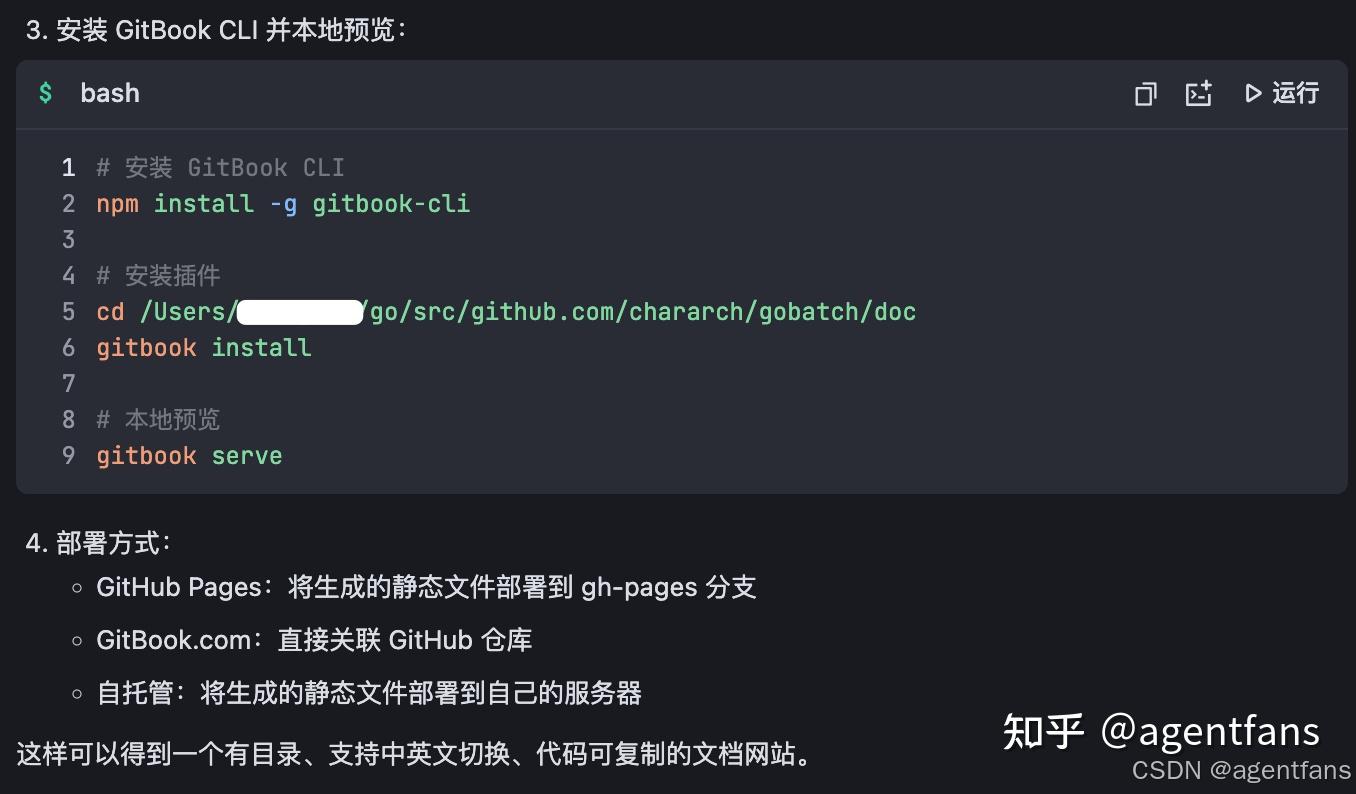Click the redacted username box in the cd path
Screen dimensions: 1356x794
299,311
